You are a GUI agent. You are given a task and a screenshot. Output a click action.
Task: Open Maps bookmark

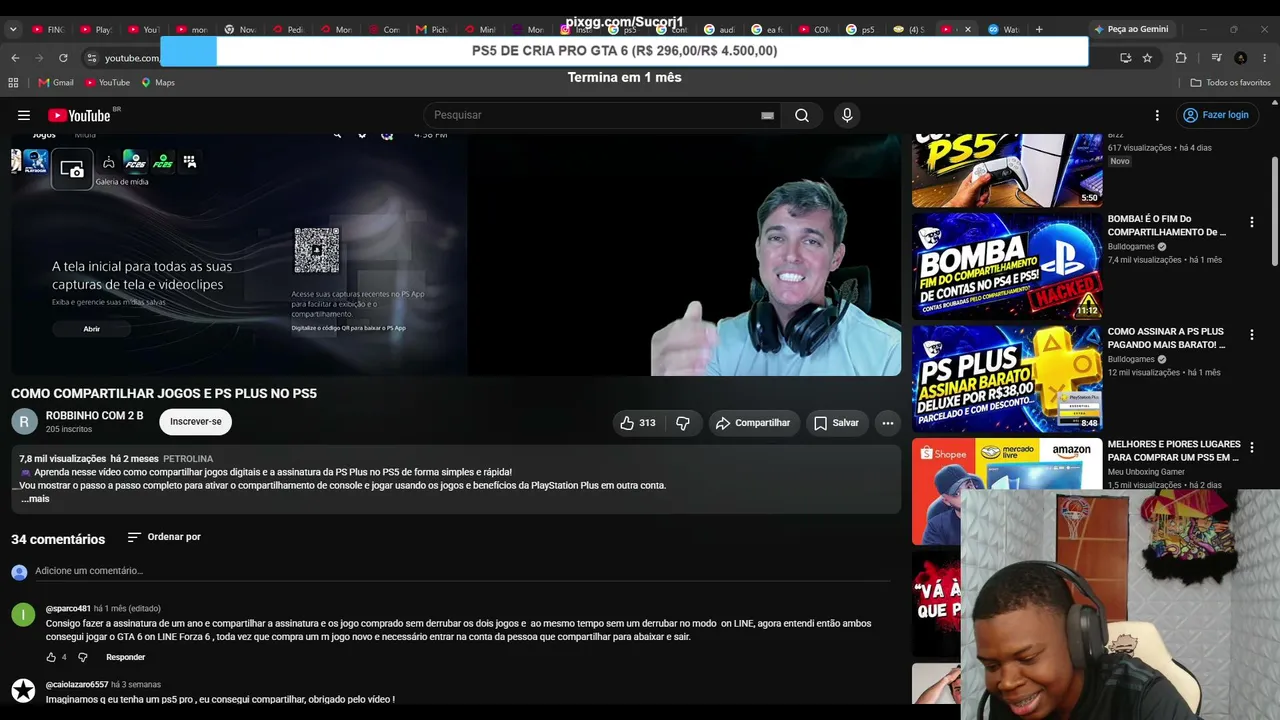pyautogui.click(x=158, y=82)
